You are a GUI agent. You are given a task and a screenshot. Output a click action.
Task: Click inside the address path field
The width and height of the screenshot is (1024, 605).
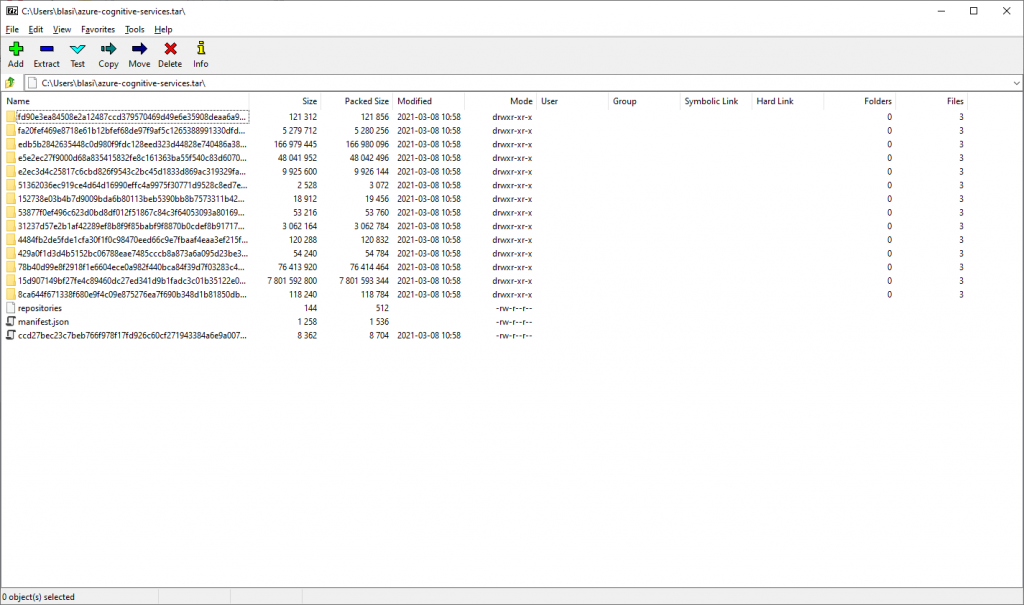pyautogui.click(x=500, y=83)
